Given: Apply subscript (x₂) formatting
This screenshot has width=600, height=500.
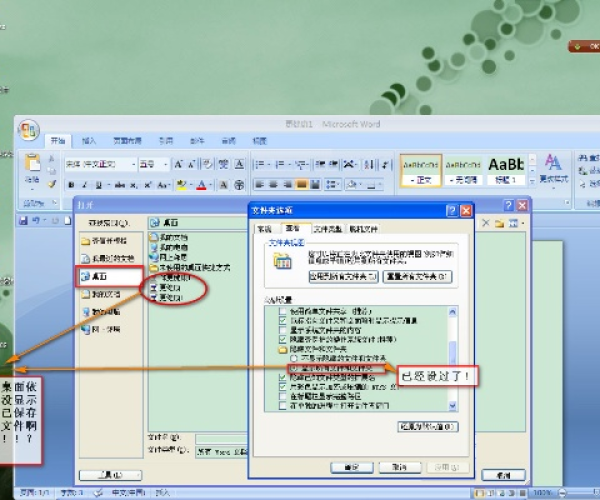Looking at the screenshot, I should pyautogui.click(x=134, y=185).
